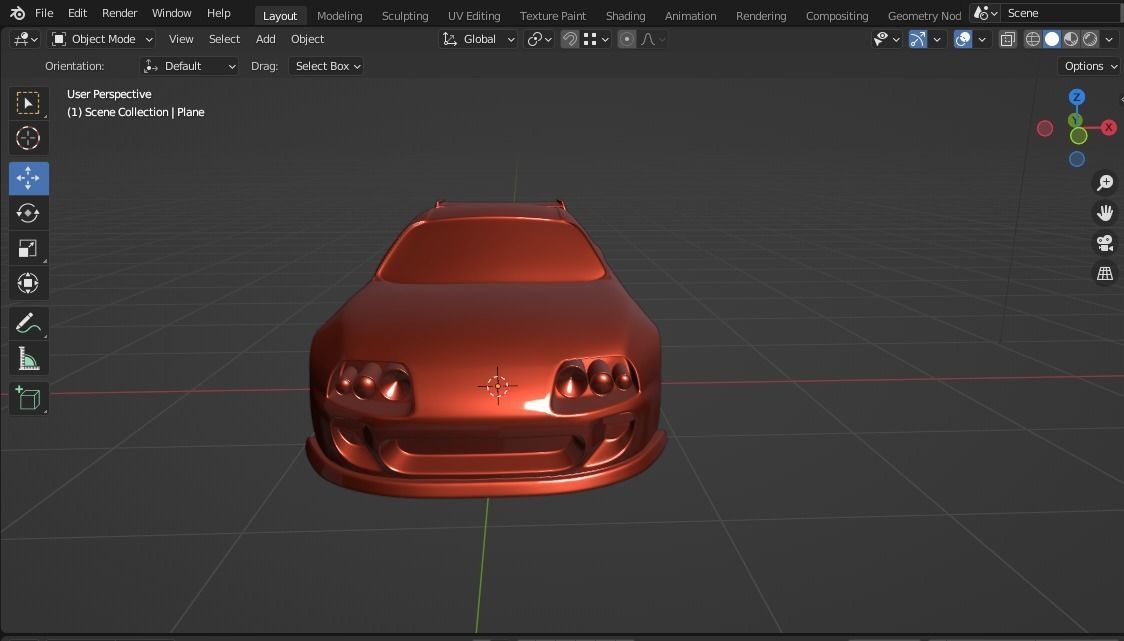Switch to the Modeling workspace tab
1124x641 pixels.
pos(340,16)
